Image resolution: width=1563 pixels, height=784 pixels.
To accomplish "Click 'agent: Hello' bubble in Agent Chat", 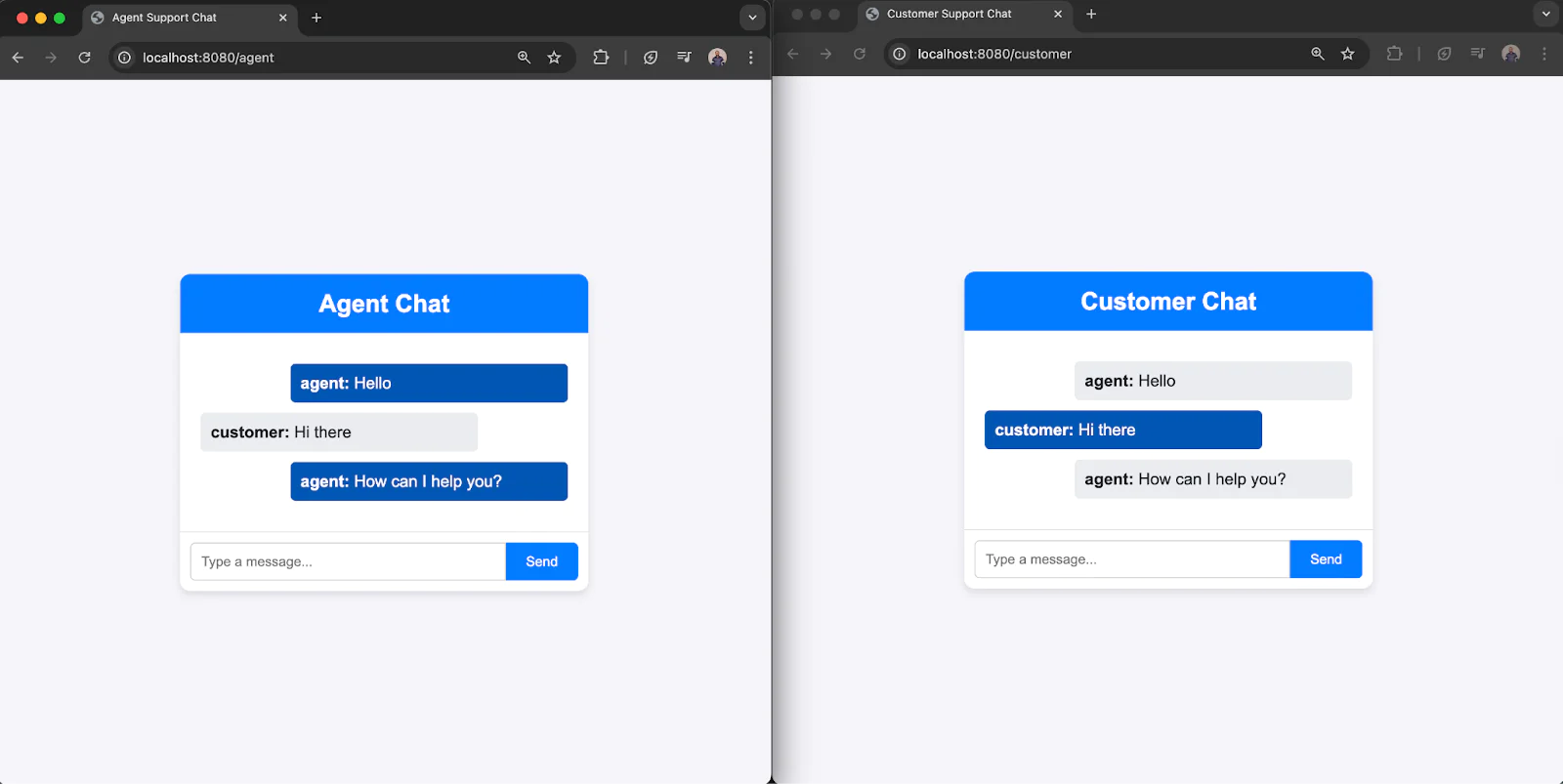I will [x=429, y=384].
